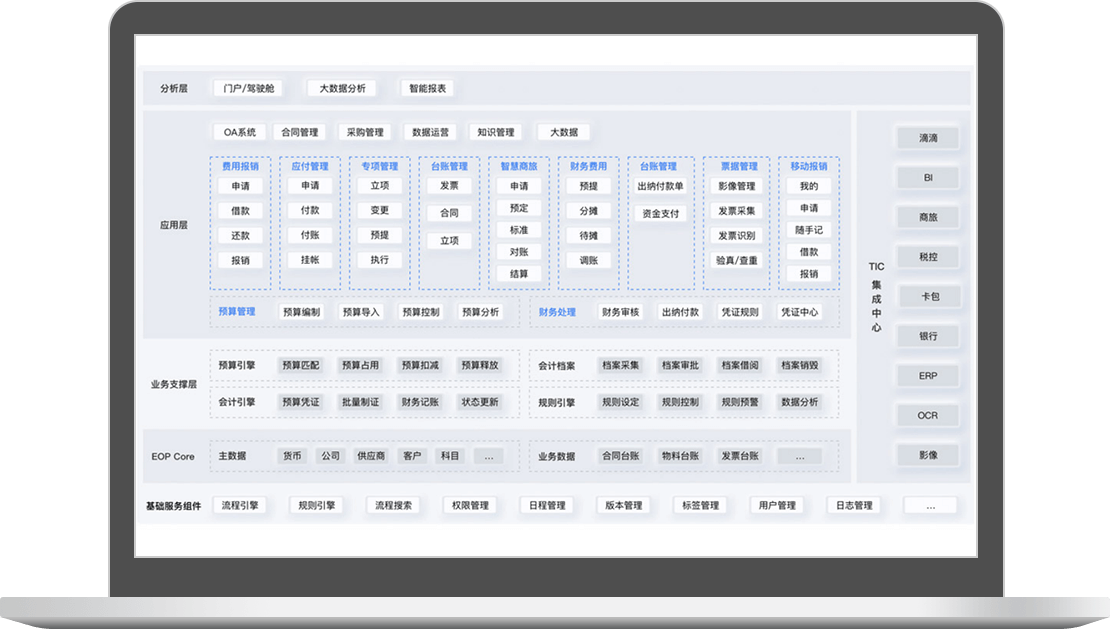Select the 智能报表 item
The height and width of the screenshot is (629, 1110).
pos(428,88)
